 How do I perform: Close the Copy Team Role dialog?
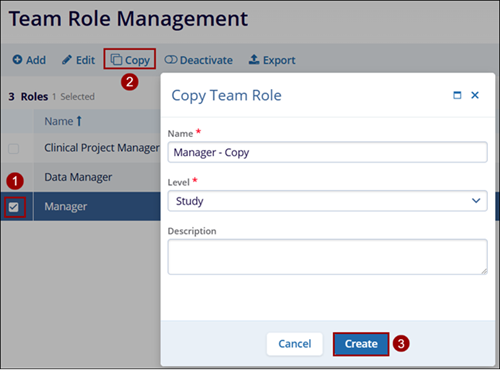coord(475,95)
